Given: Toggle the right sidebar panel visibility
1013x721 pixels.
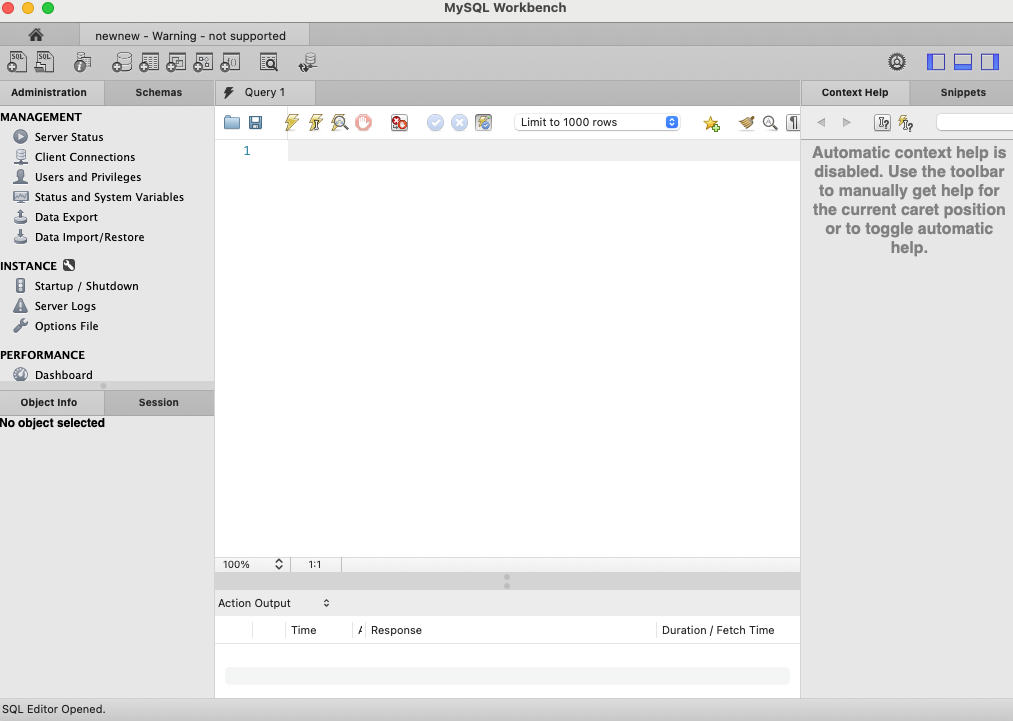Looking at the screenshot, I should pos(990,62).
